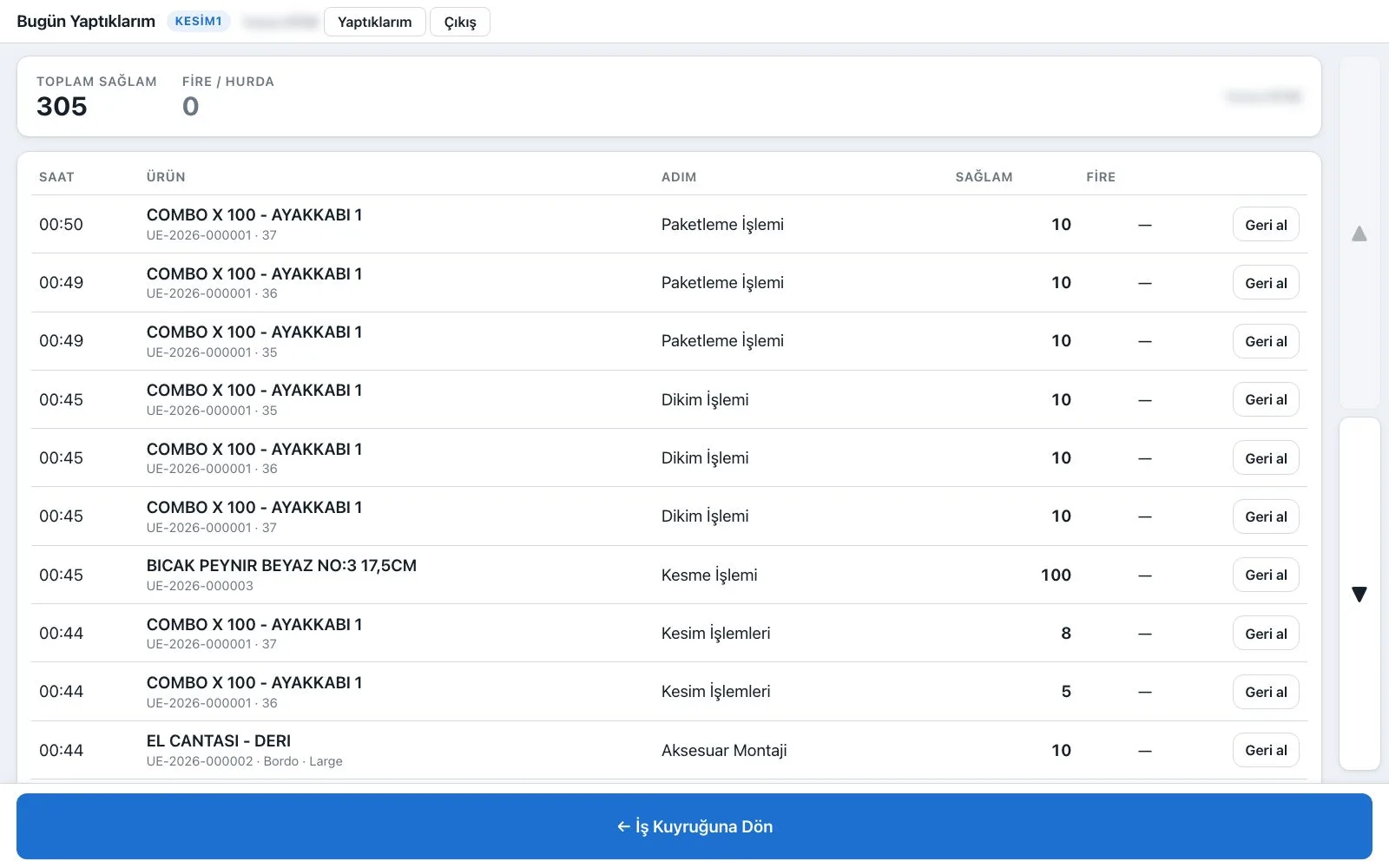The image size is (1389, 868).
Task: Click the Kesme İşlemi step text
Action: coord(709,575)
